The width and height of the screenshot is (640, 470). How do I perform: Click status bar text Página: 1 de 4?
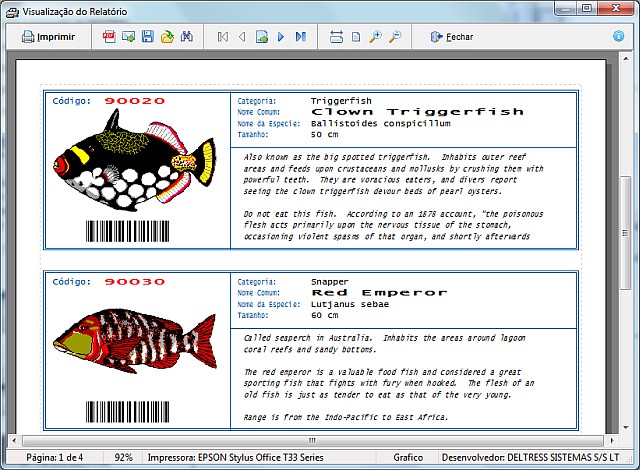click(55, 457)
